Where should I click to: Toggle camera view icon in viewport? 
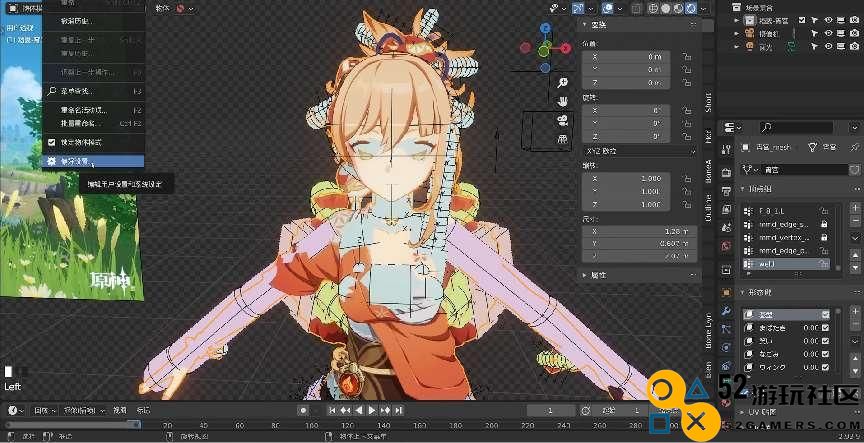[x=563, y=120]
